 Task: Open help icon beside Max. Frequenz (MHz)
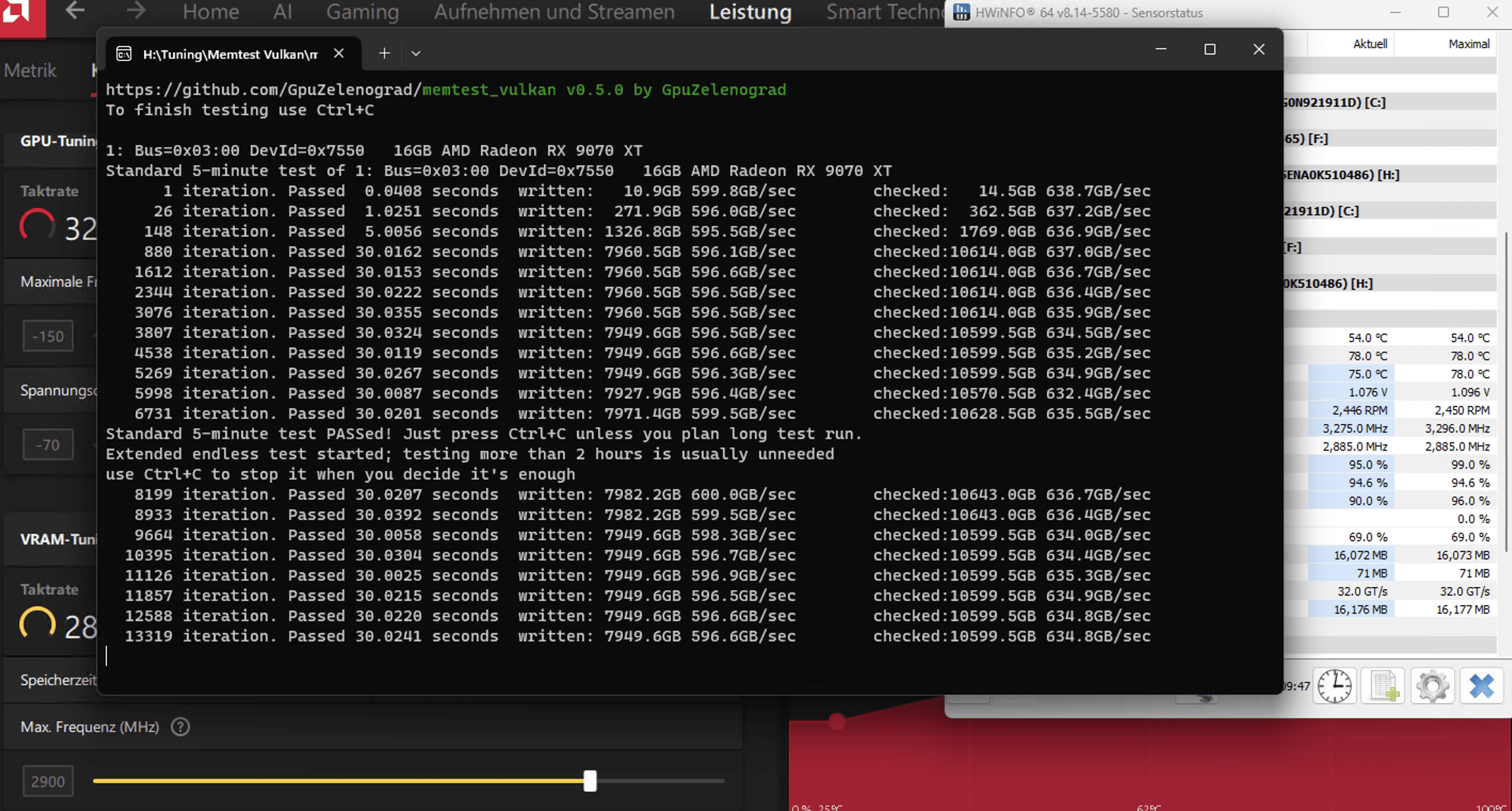pos(180,727)
